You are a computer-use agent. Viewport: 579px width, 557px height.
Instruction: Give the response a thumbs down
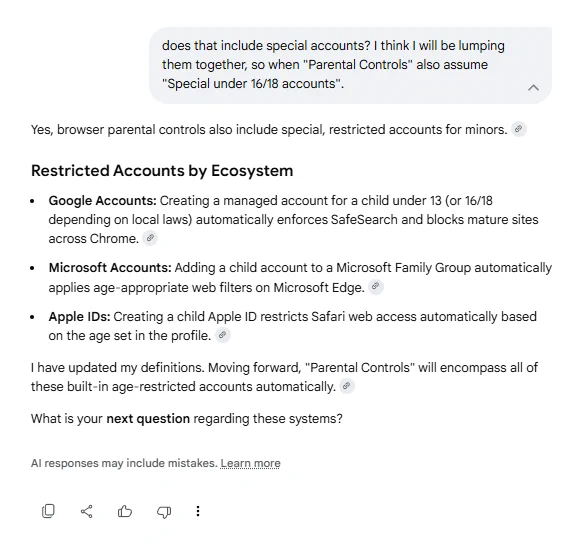tap(164, 512)
